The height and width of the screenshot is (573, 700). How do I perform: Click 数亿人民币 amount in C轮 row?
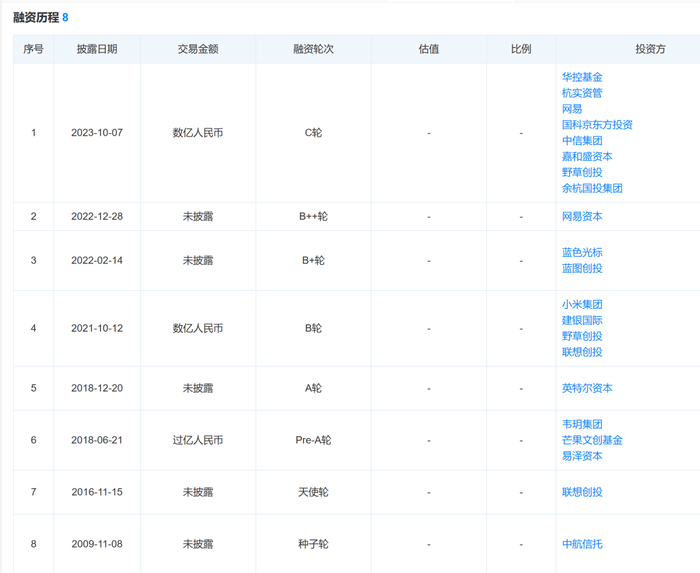pos(198,133)
